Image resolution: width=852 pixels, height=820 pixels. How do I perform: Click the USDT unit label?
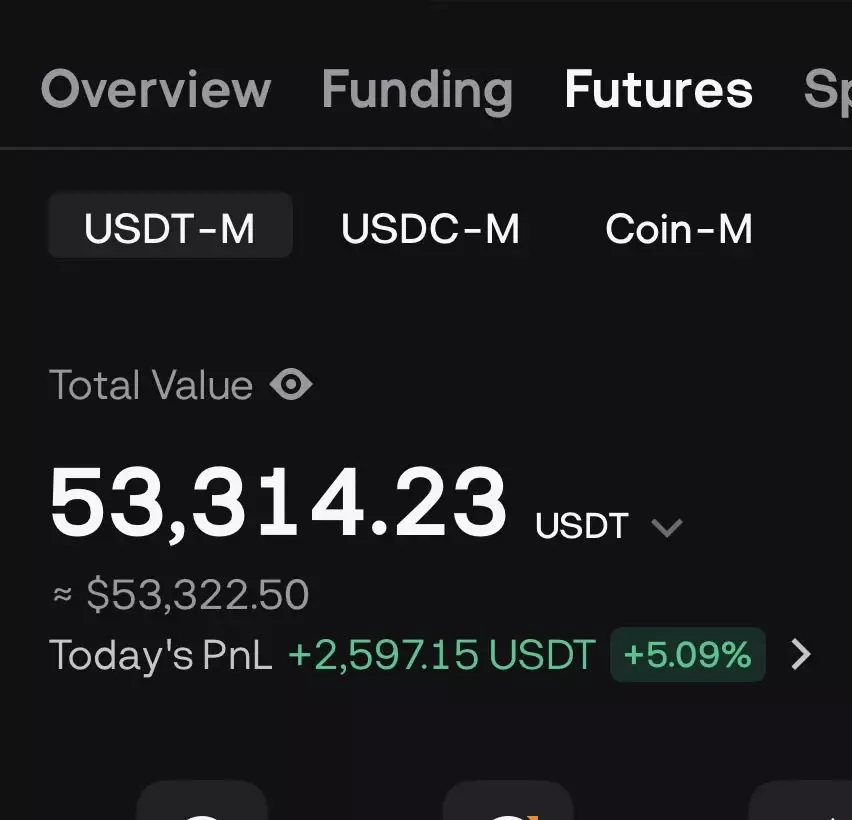pyautogui.click(x=582, y=526)
